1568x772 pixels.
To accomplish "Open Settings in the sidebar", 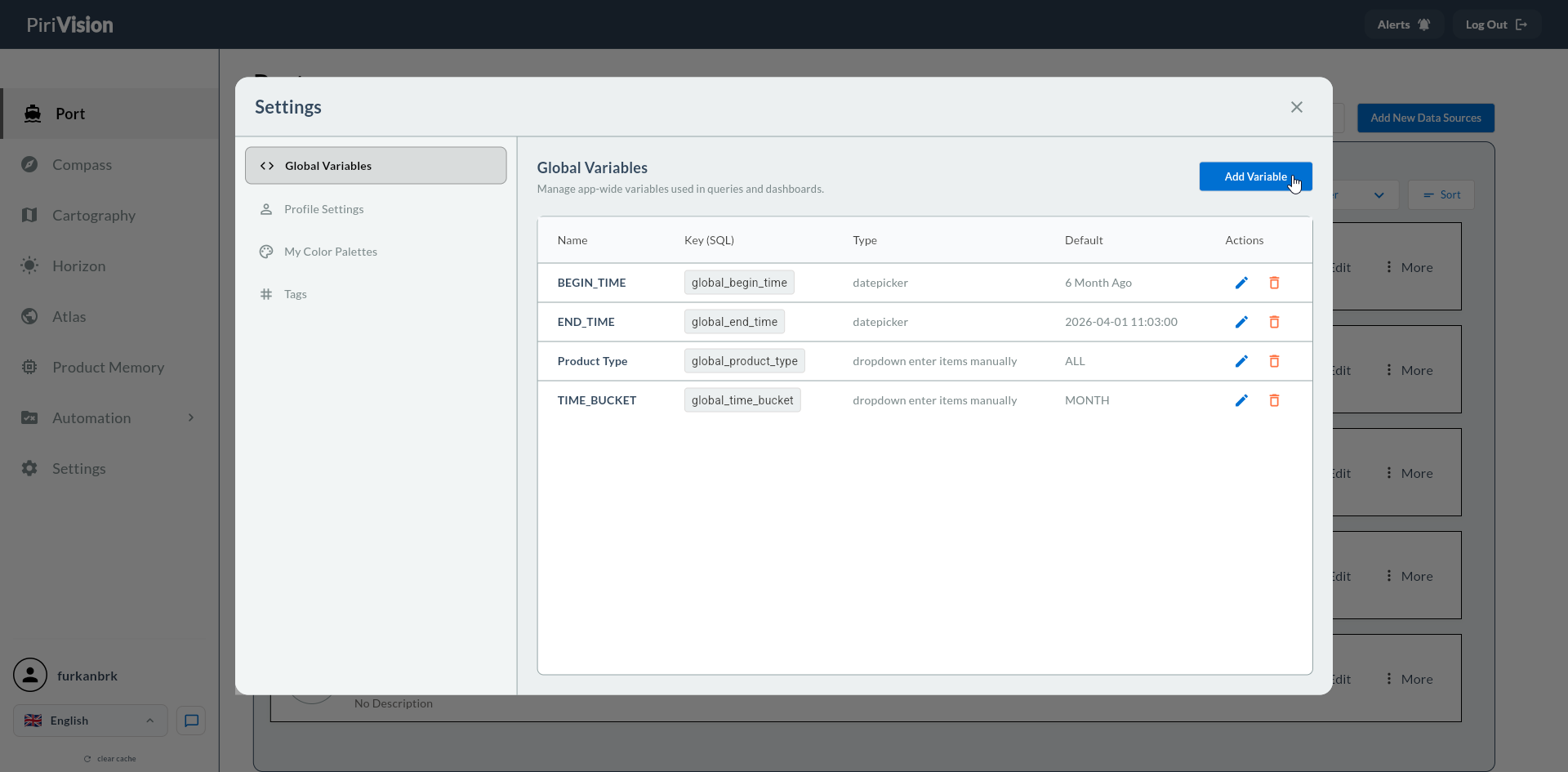I will pyautogui.click(x=110, y=468).
